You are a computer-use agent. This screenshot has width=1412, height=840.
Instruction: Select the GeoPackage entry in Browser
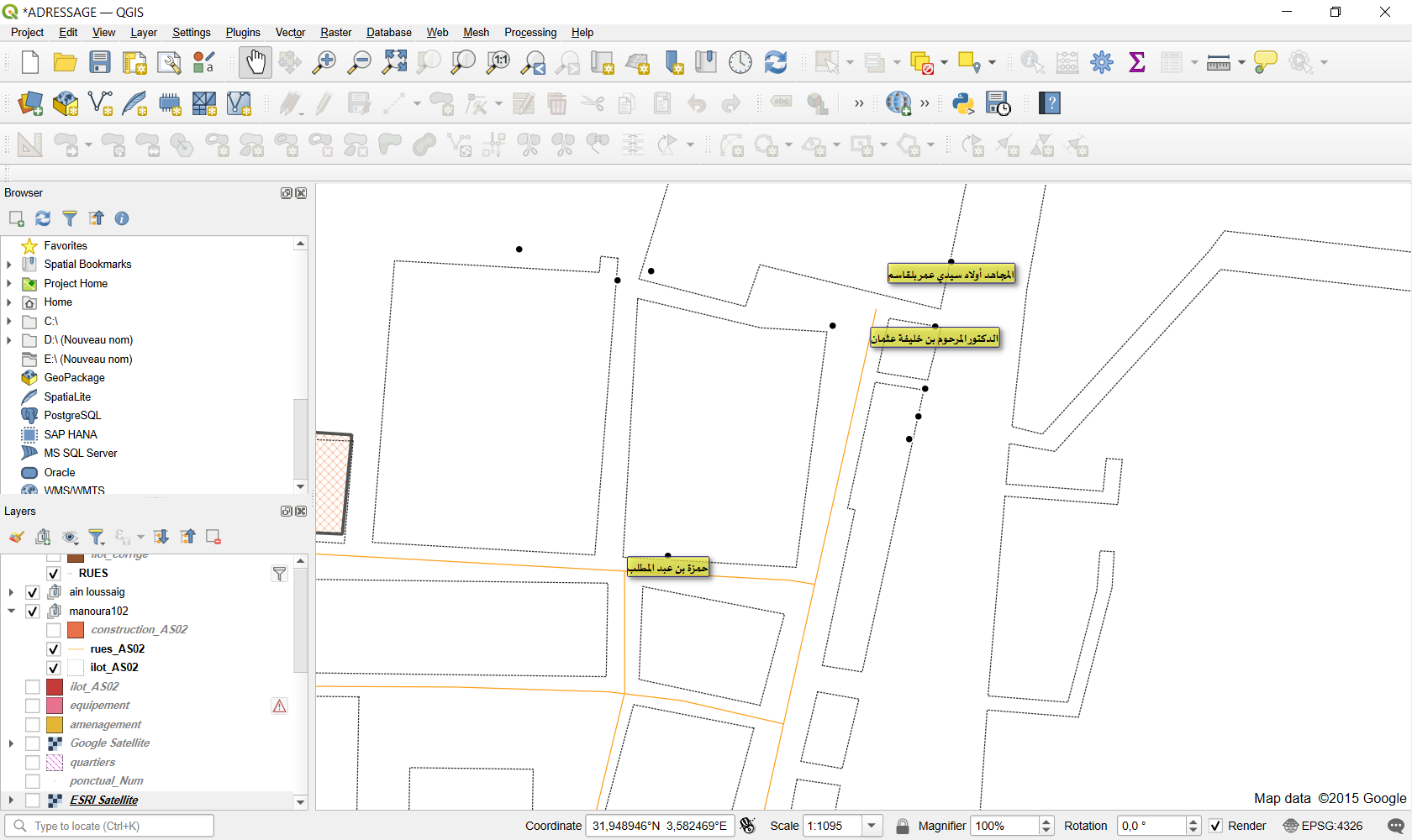click(x=74, y=378)
